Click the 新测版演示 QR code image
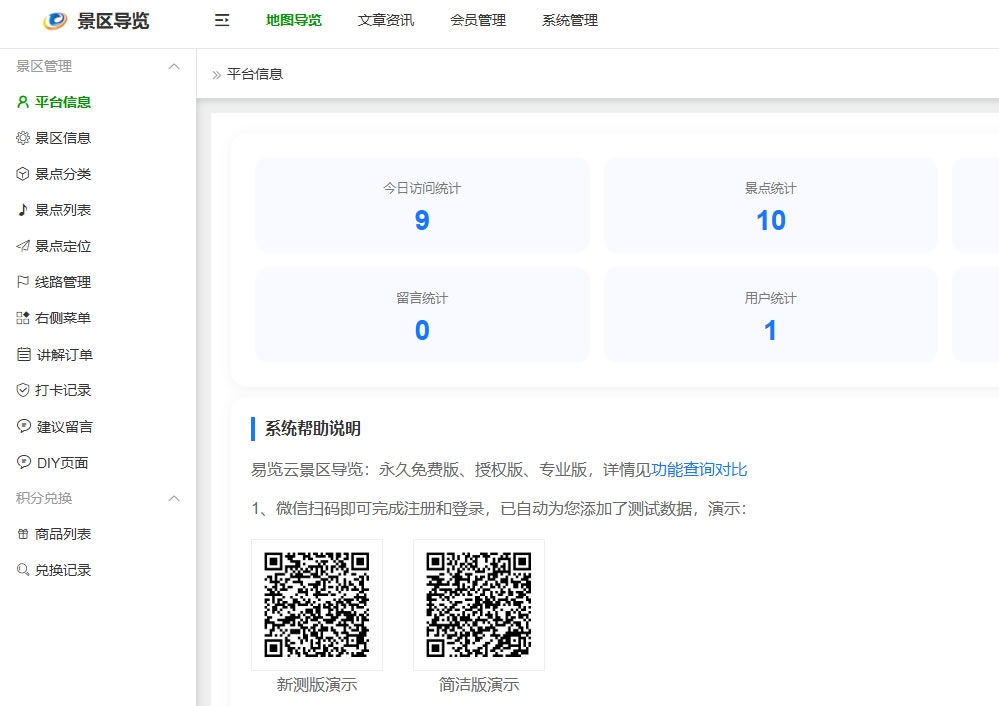 [317, 605]
